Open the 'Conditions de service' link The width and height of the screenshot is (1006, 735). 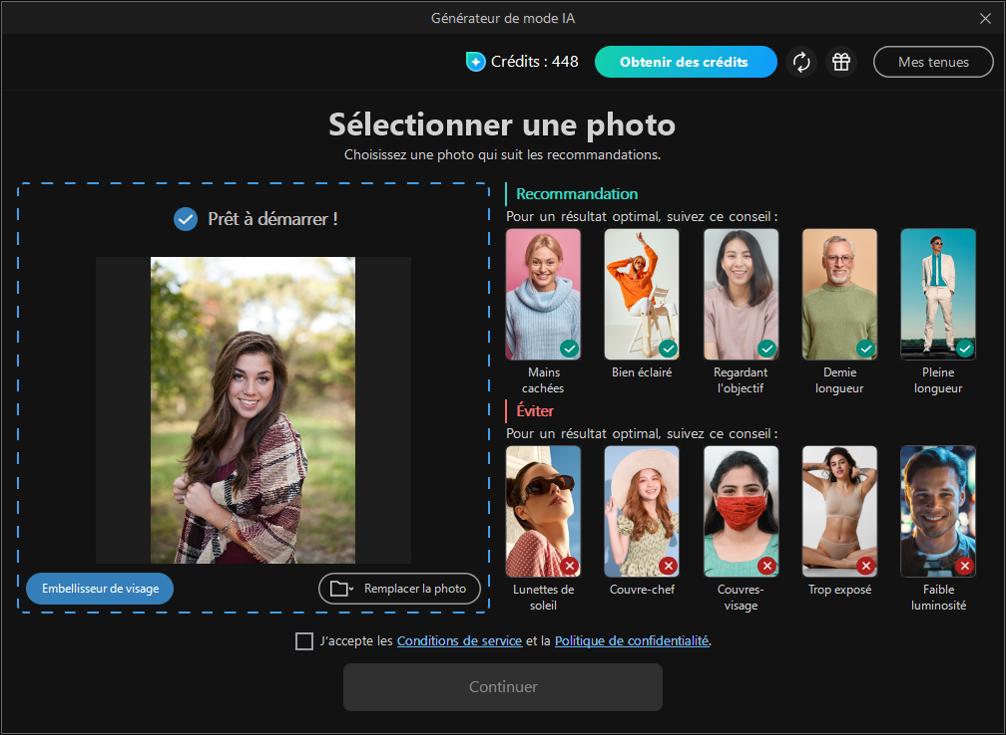tap(459, 641)
